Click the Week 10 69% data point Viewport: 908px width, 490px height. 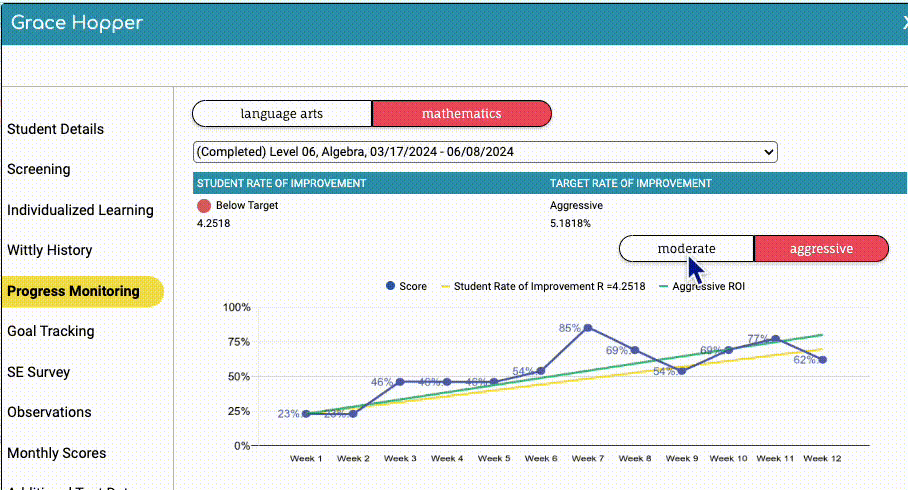pos(728,350)
